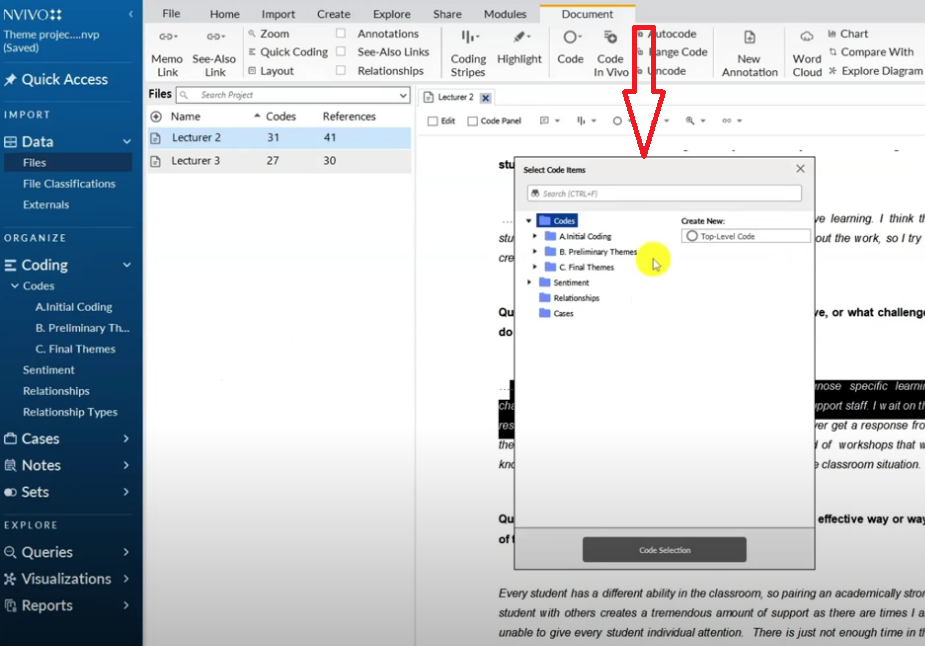Enable the Code Panel checkbox
This screenshot has width=925, height=646.
(473, 121)
